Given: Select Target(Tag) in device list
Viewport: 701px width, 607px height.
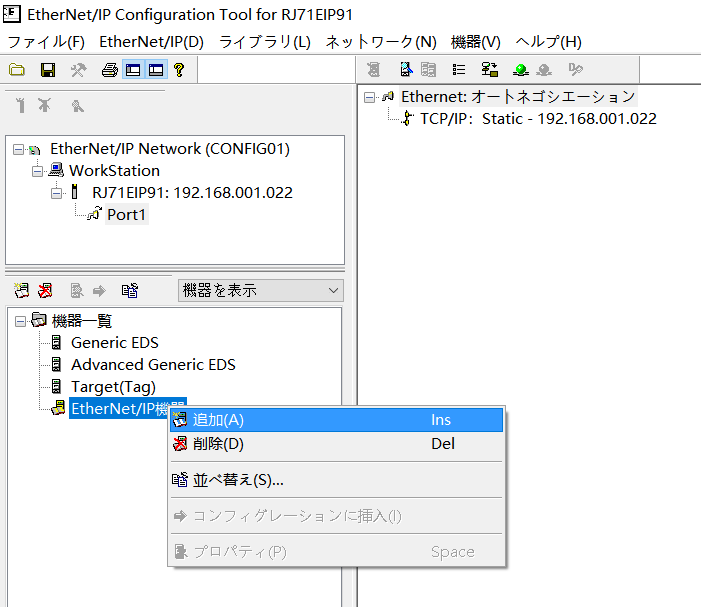Looking at the screenshot, I should (114, 387).
